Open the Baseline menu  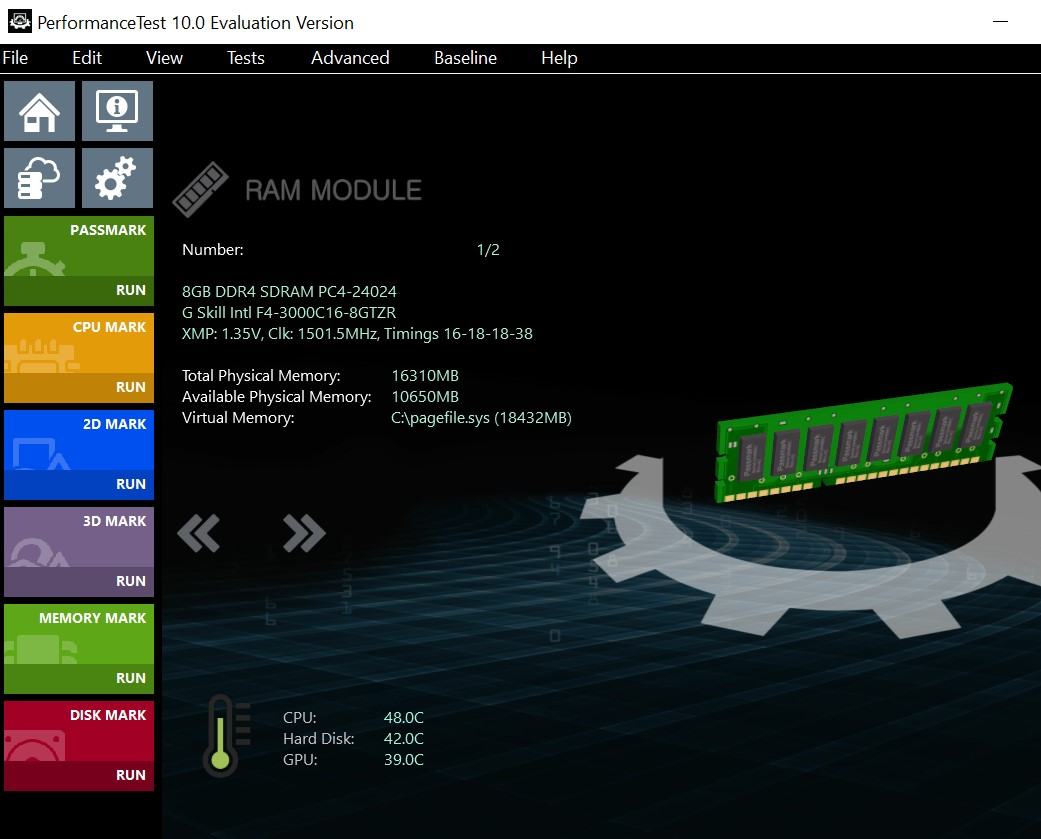tap(465, 58)
